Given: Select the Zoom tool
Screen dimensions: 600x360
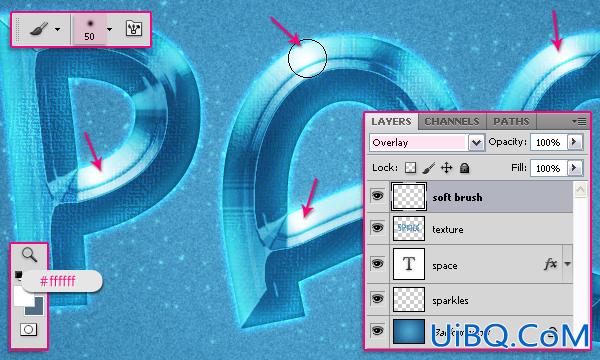Looking at the screenshot, I should [29, 254].
